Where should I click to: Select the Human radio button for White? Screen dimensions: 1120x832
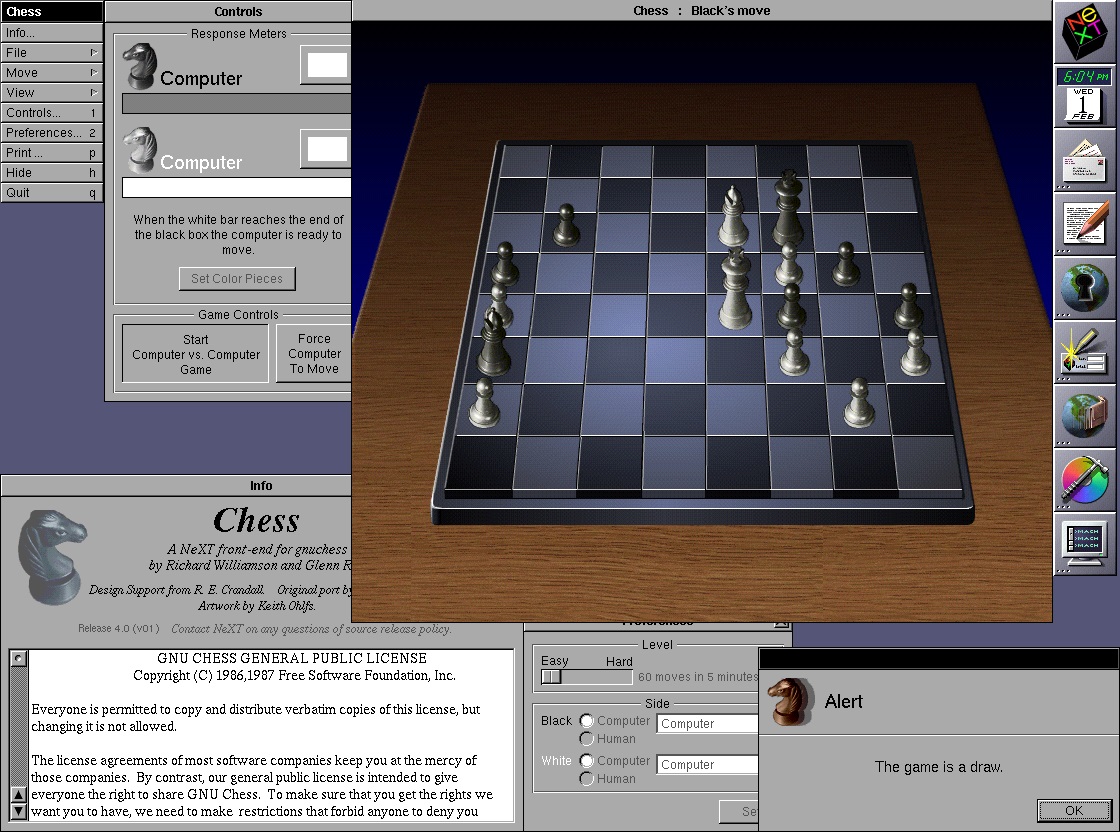tap(587, 779)
